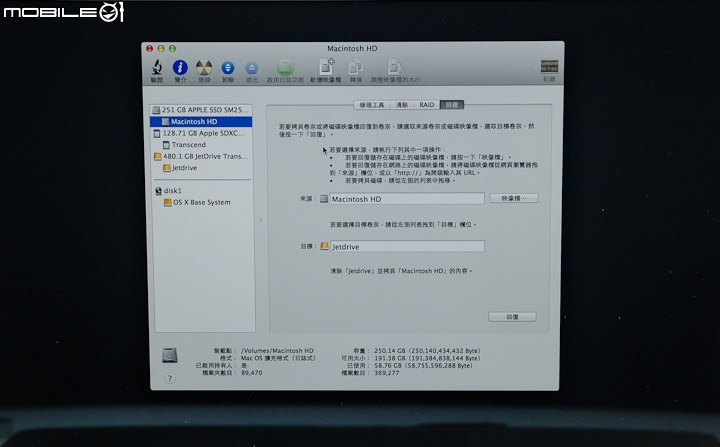The image size is (720, 447).
Task: Select 251 GB APPLE SSD disk
Action: pyautogui.click(x=201, y=110)
